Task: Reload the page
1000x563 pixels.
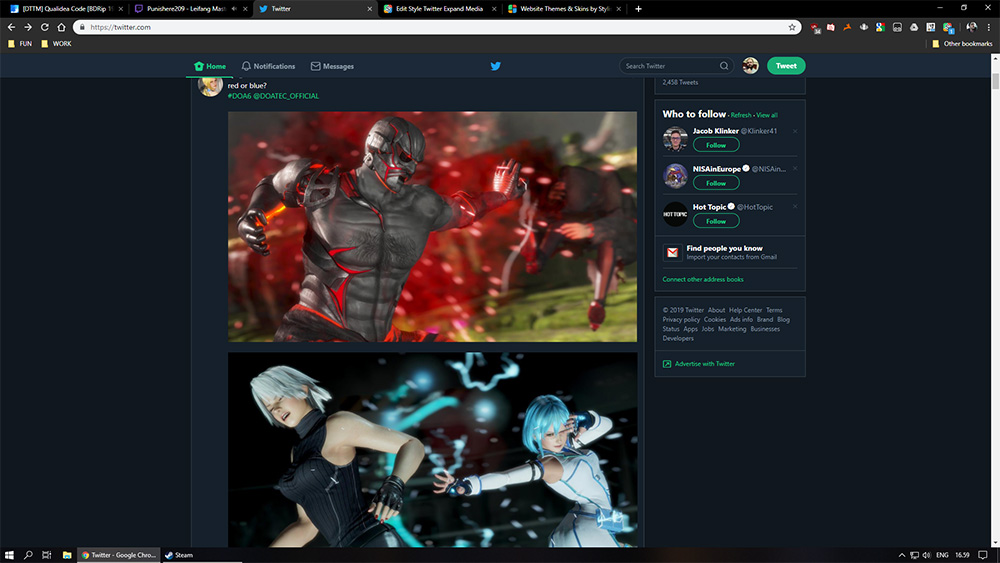Action: pyautogui.click(x=45, y=27)
